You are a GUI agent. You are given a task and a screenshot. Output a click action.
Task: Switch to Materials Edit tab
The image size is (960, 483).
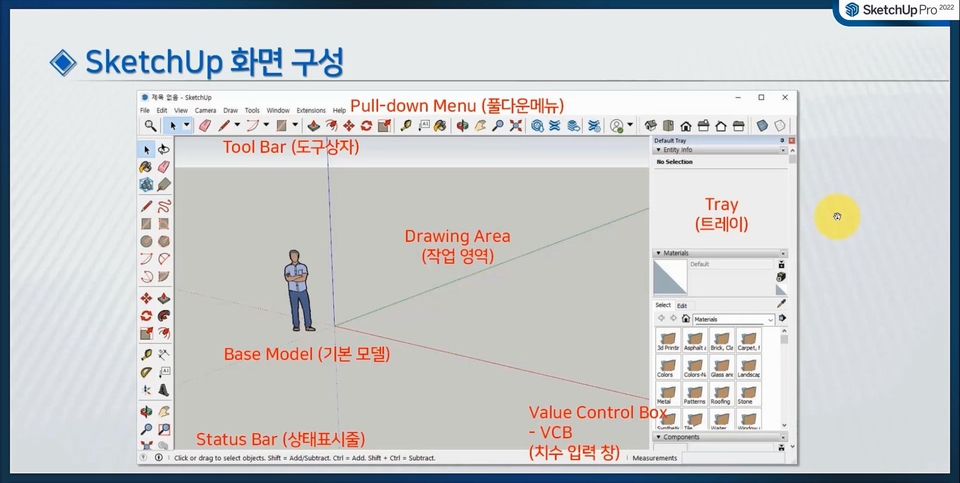click(x=682, y=305)
